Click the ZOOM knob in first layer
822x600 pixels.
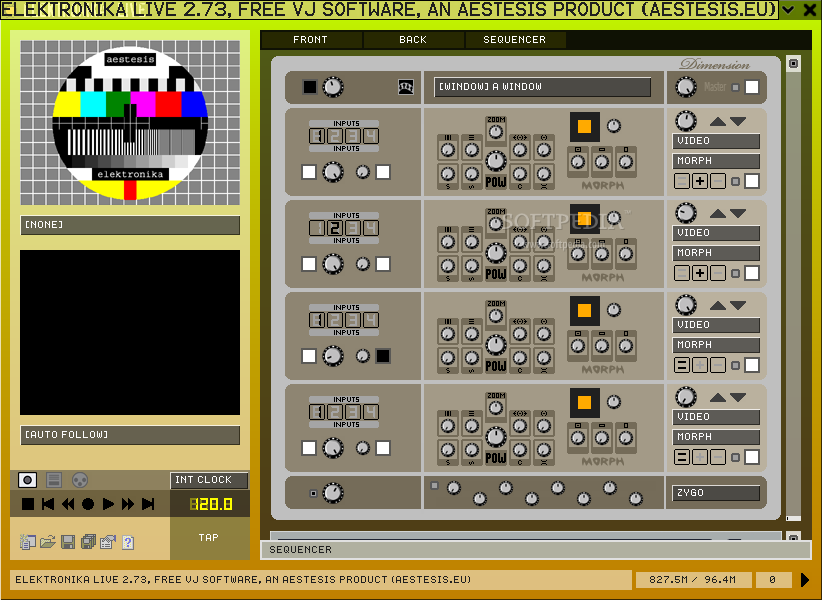[496, 132]
